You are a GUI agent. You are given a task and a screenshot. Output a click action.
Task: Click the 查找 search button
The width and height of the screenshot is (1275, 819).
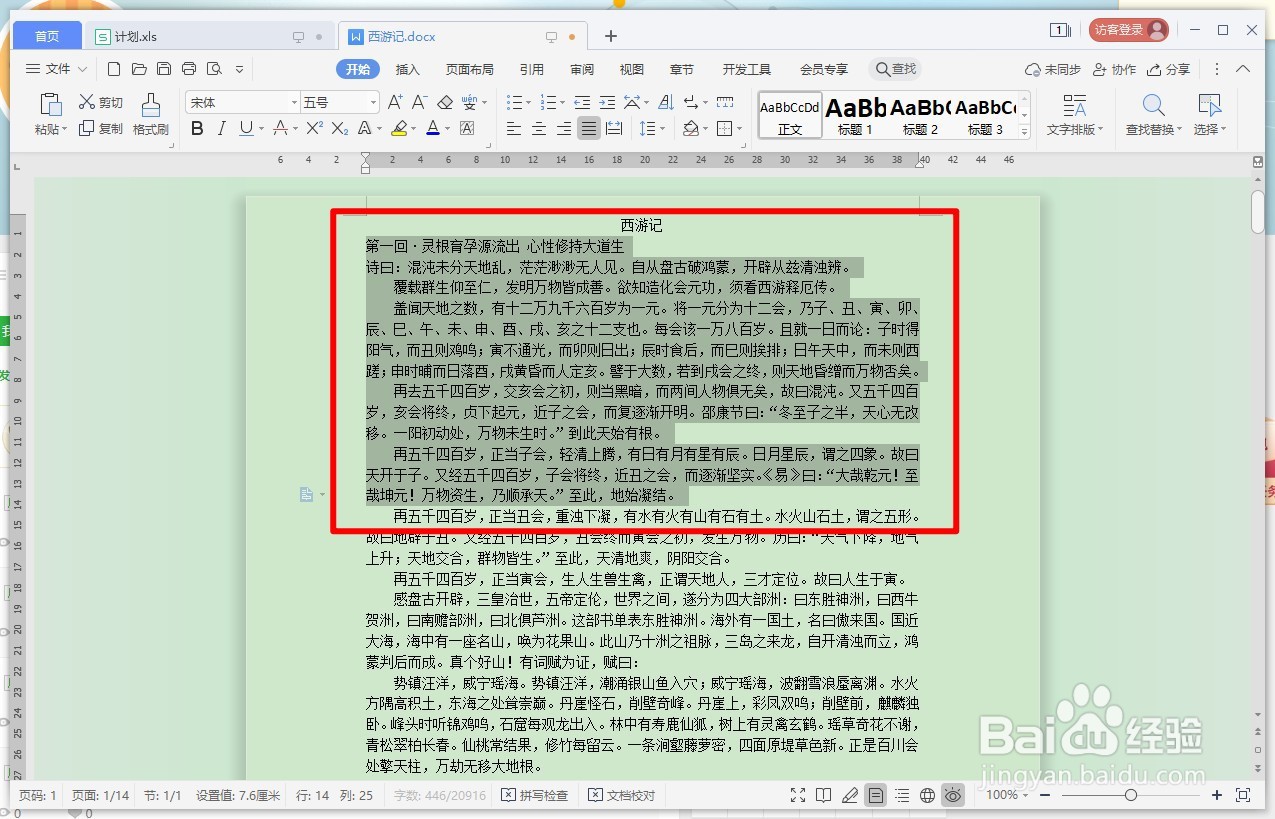(x=896, y=69)
